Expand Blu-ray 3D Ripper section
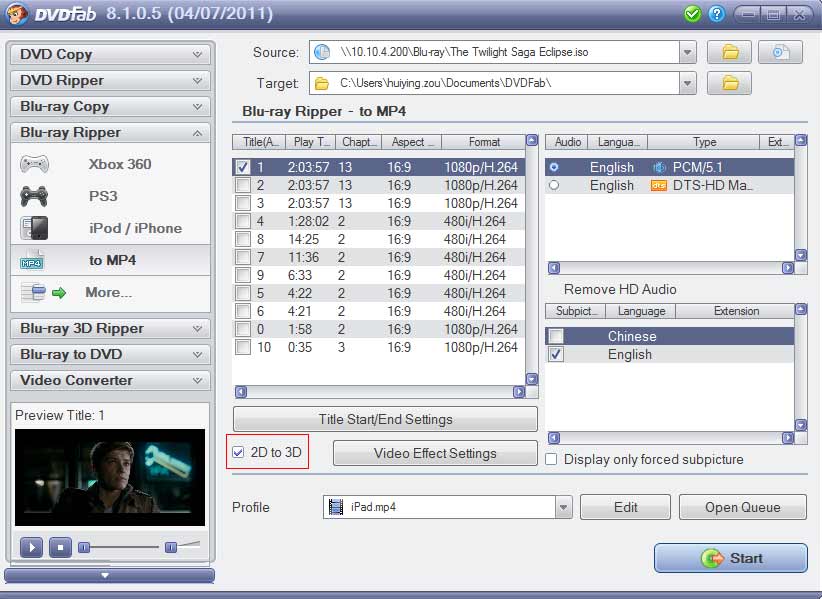Screen dimensions: 822x599 tap(110, 329)
